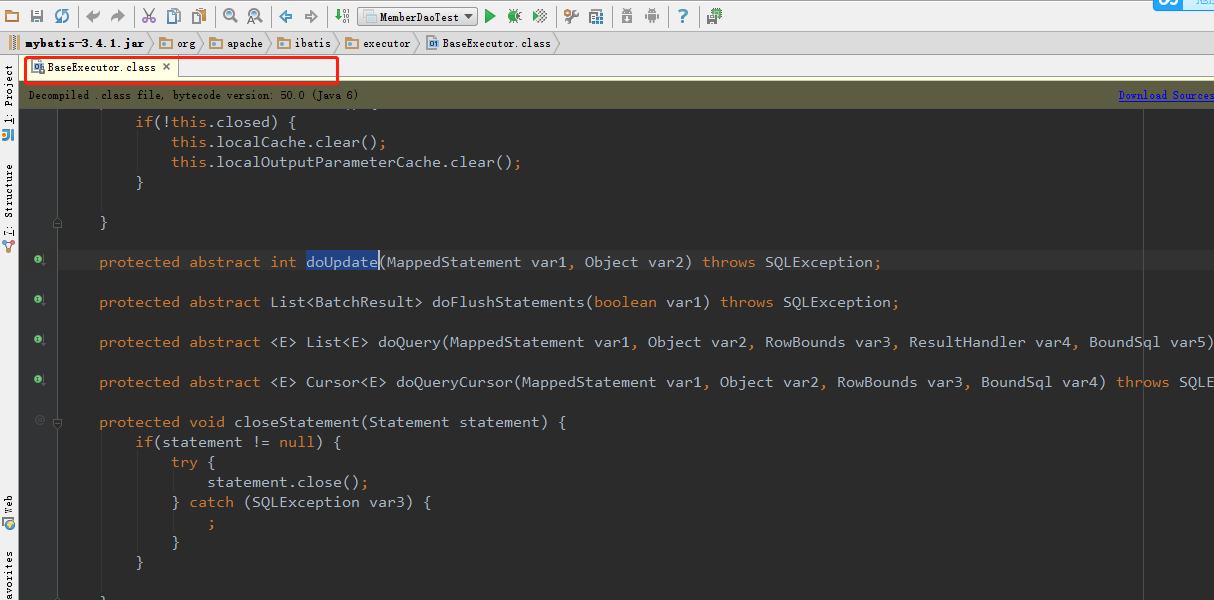The height and width of the screenshot is (600, 1214).
Task: Select the executor folder breadcrumb
Action: 378,43
